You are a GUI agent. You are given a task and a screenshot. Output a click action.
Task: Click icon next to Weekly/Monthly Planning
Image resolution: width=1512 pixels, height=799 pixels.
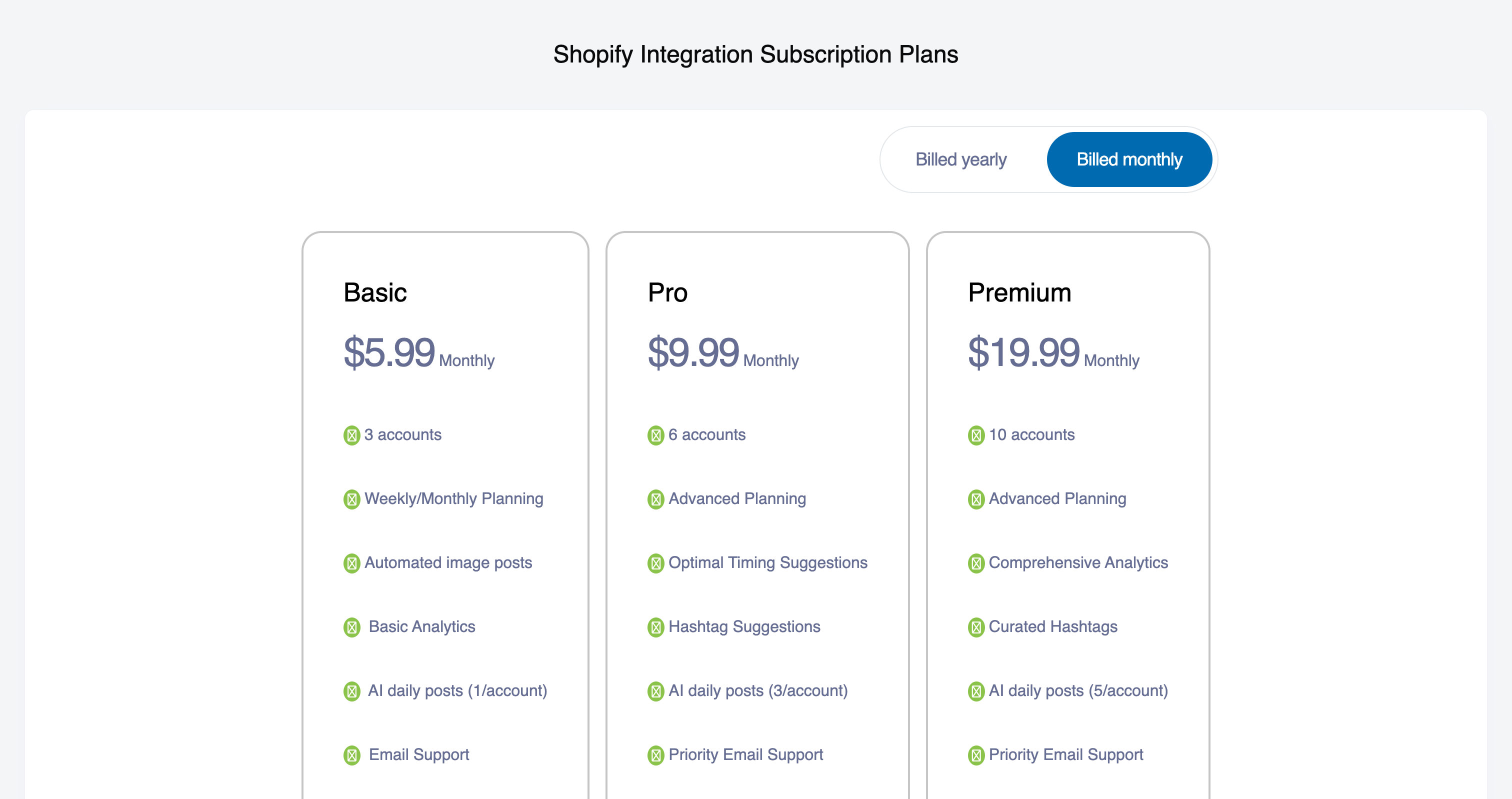pyautogui.click(x=351, y=499)
